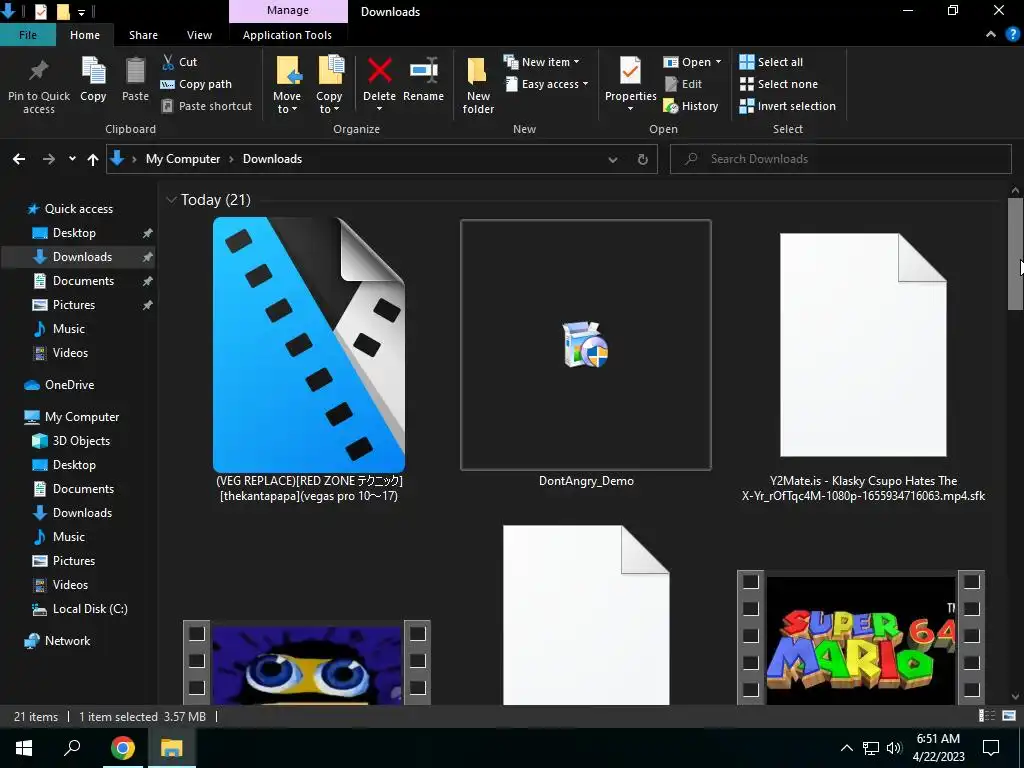Click the Search Downloads field
1024x768 pixels.
click(x=840, y=159)
